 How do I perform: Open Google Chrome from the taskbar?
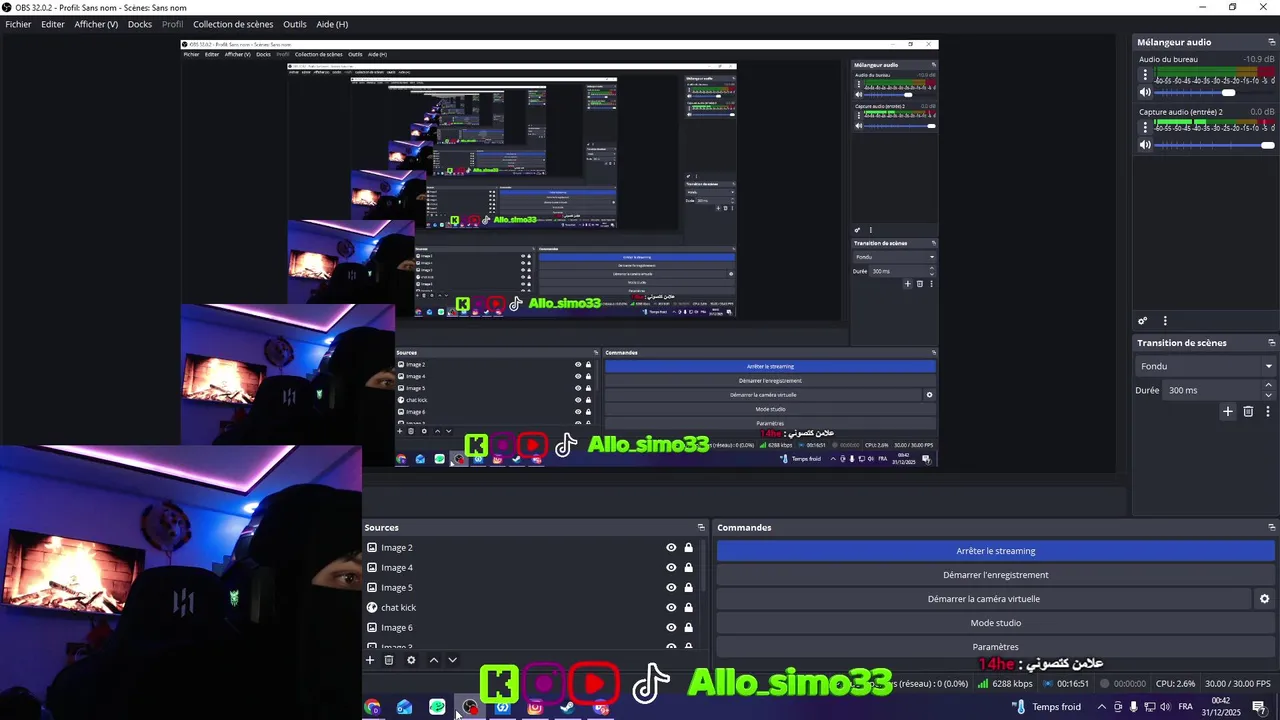(372, 707)
